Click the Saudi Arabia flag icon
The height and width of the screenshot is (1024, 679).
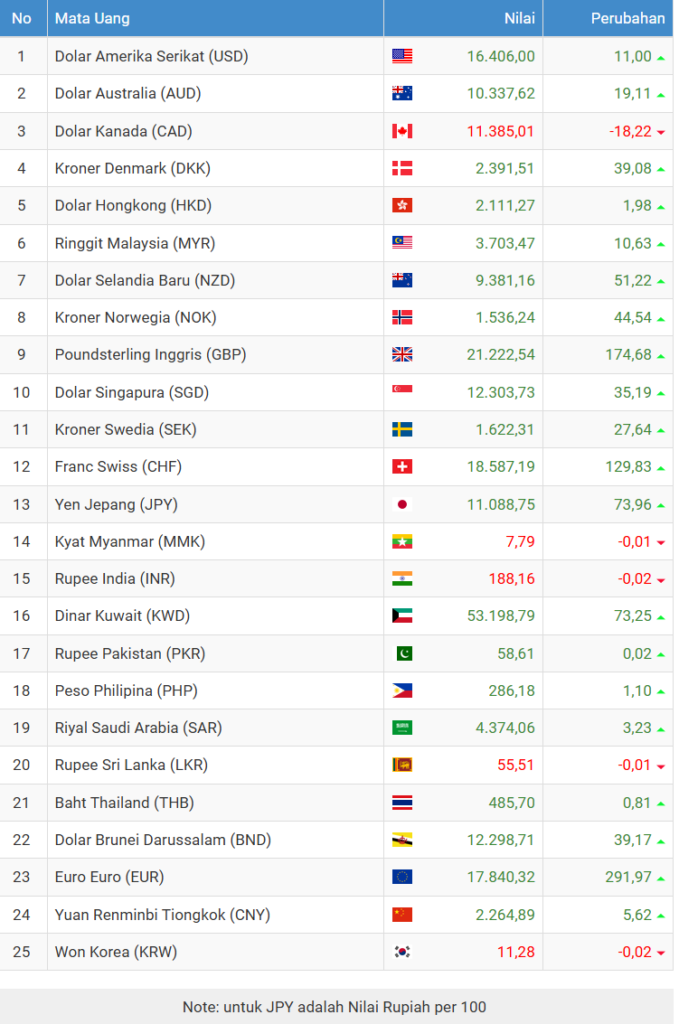pyautogui.click(x=402, y=728)
